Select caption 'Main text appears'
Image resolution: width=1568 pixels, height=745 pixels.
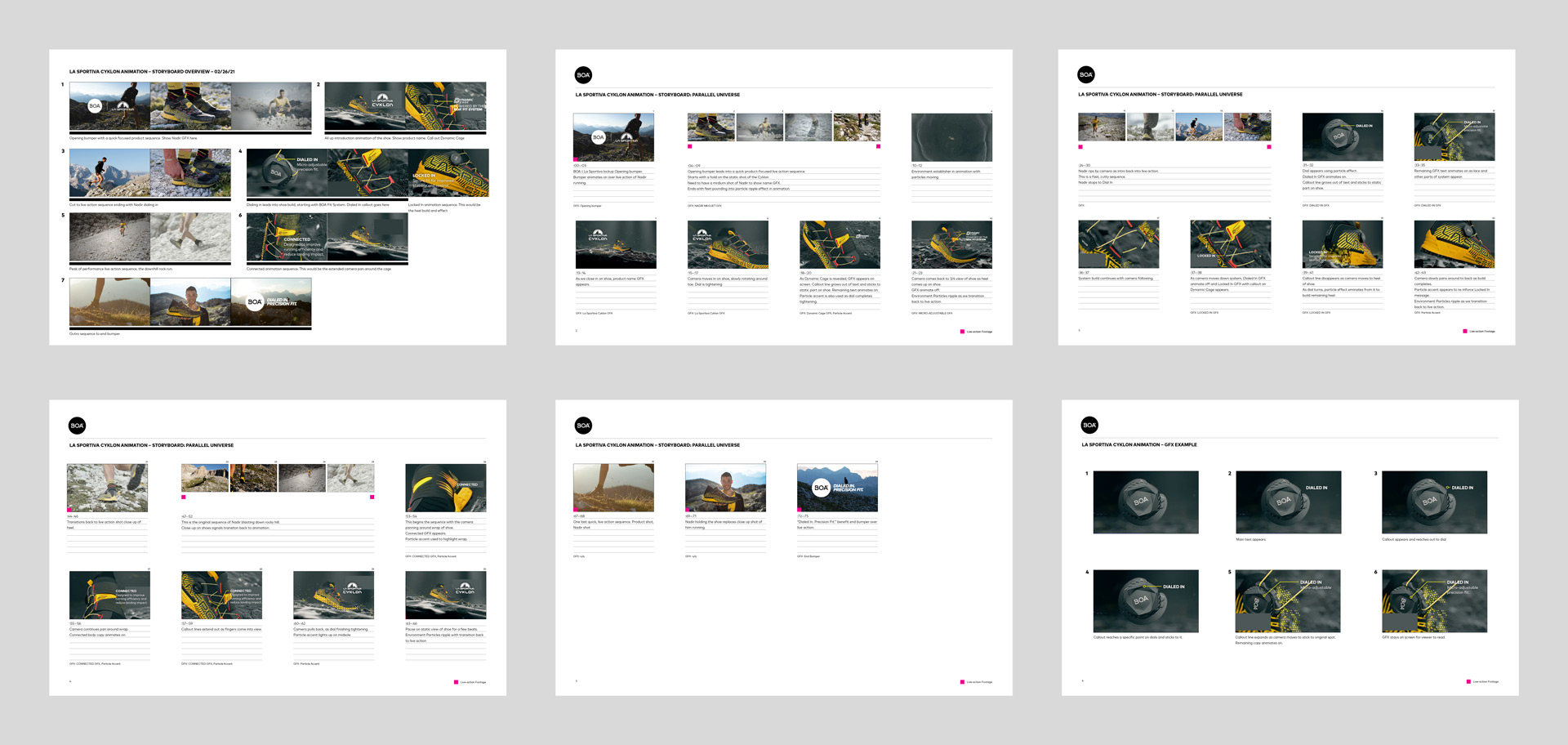click(x=1250, y=539)
